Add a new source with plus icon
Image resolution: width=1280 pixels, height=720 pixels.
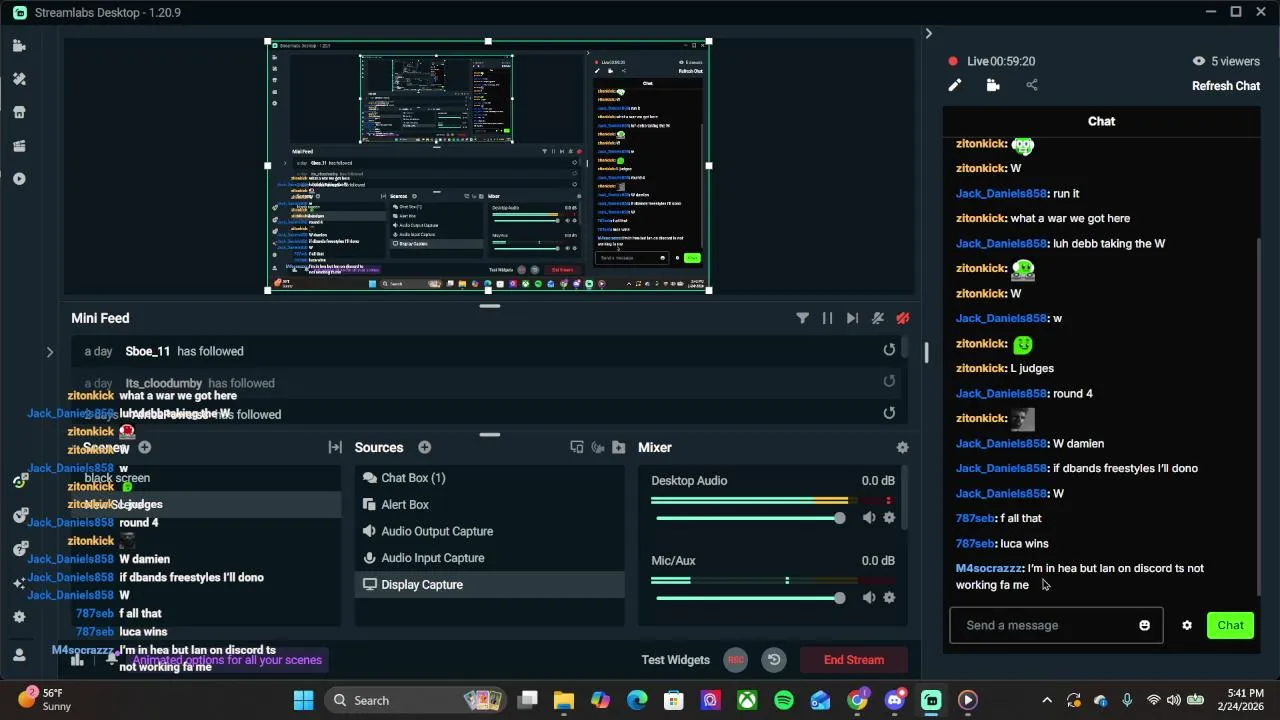[x=424, y=448]
